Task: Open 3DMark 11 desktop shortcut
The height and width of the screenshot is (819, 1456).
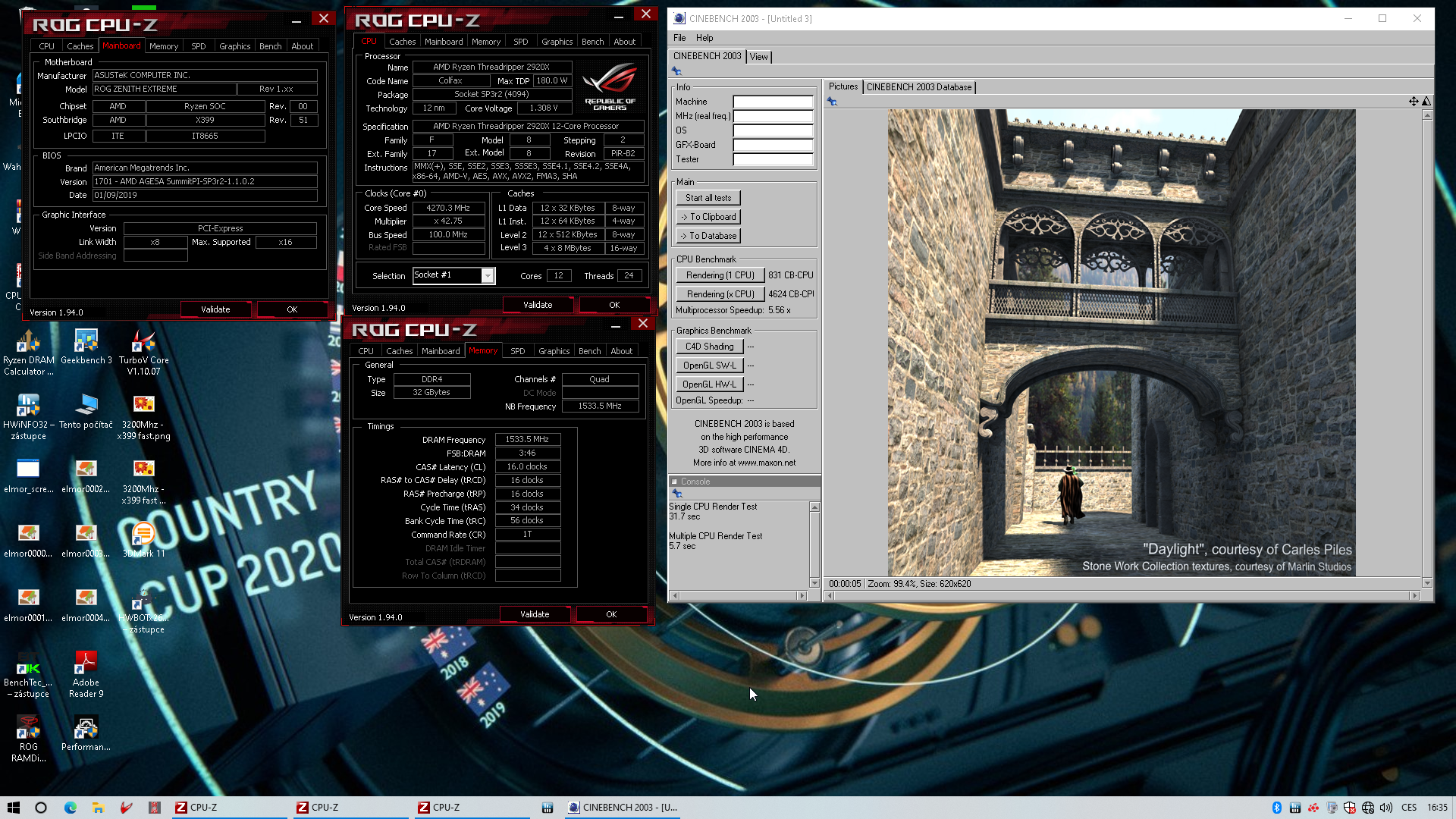Action: (x=144, y=541)
